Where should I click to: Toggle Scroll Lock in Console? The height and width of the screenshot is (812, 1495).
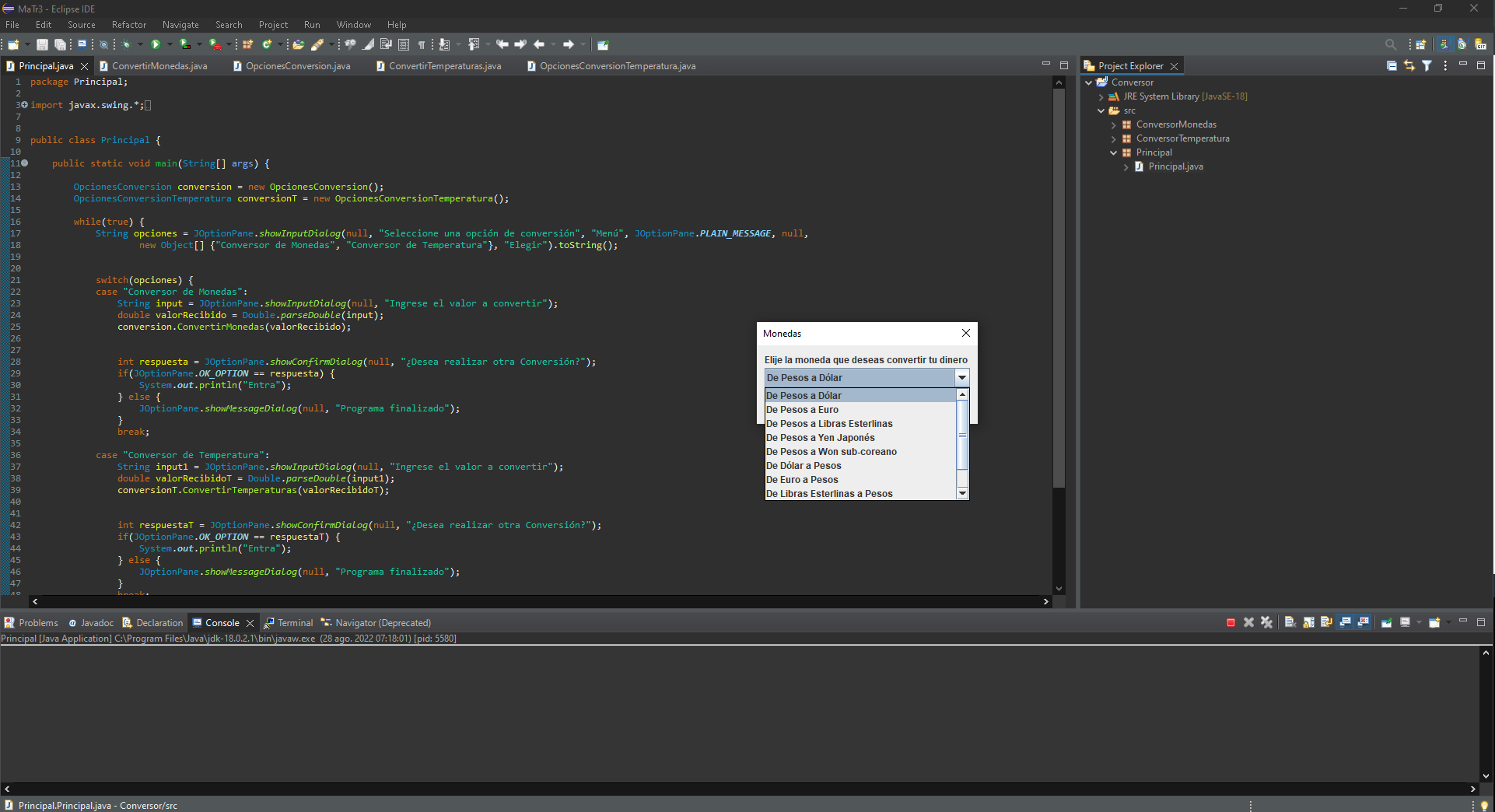pyautogui.click(x=1308, y=623)
